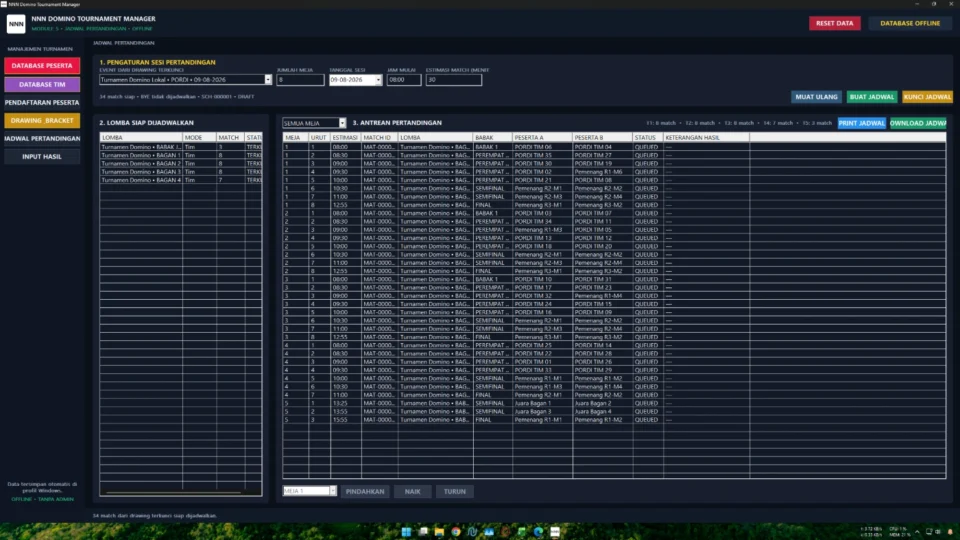Image resolution: width=960 pixels, height=540 pixels.
Task: Select queue row with 'PORDI TIM 06'
Action: [x=614, y=147]
